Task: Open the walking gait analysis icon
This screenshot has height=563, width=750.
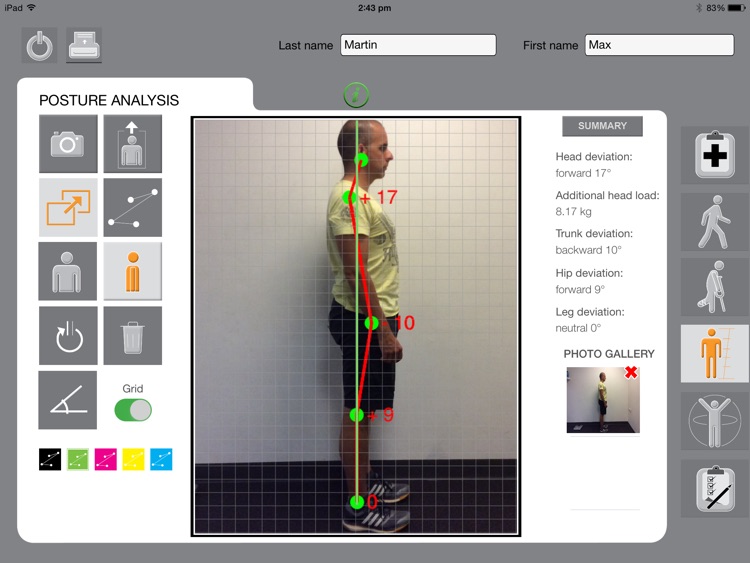Action: 715,222
